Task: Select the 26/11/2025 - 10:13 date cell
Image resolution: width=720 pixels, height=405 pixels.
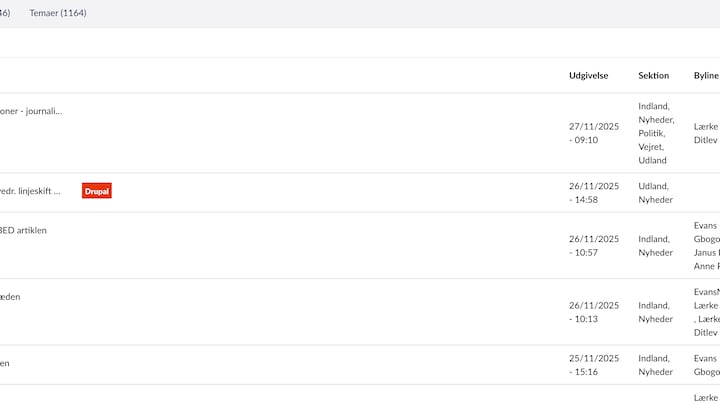Action: tap(594, 312)
